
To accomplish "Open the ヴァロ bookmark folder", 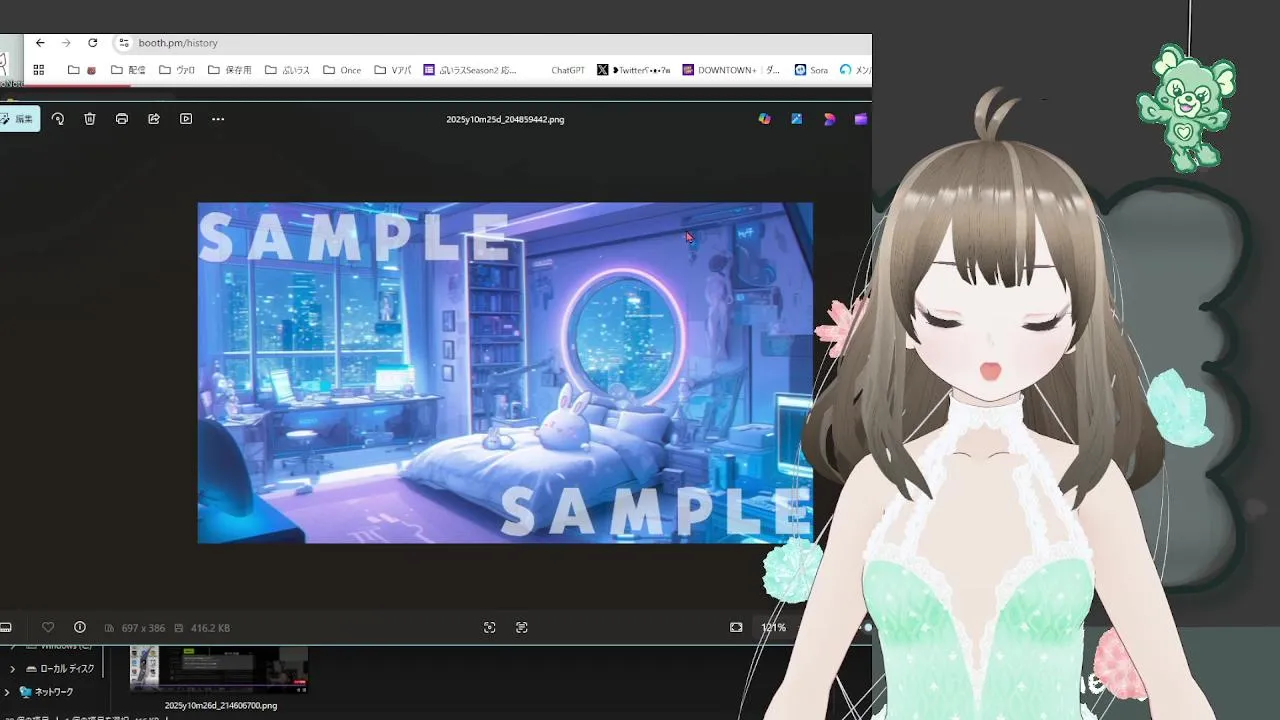I will [x=177, y=70].
